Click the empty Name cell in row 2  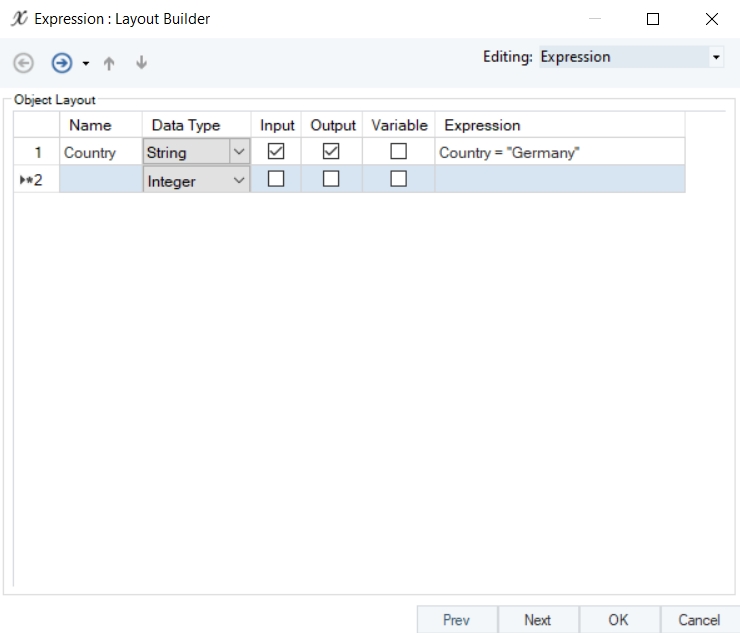tap(100, 180)
